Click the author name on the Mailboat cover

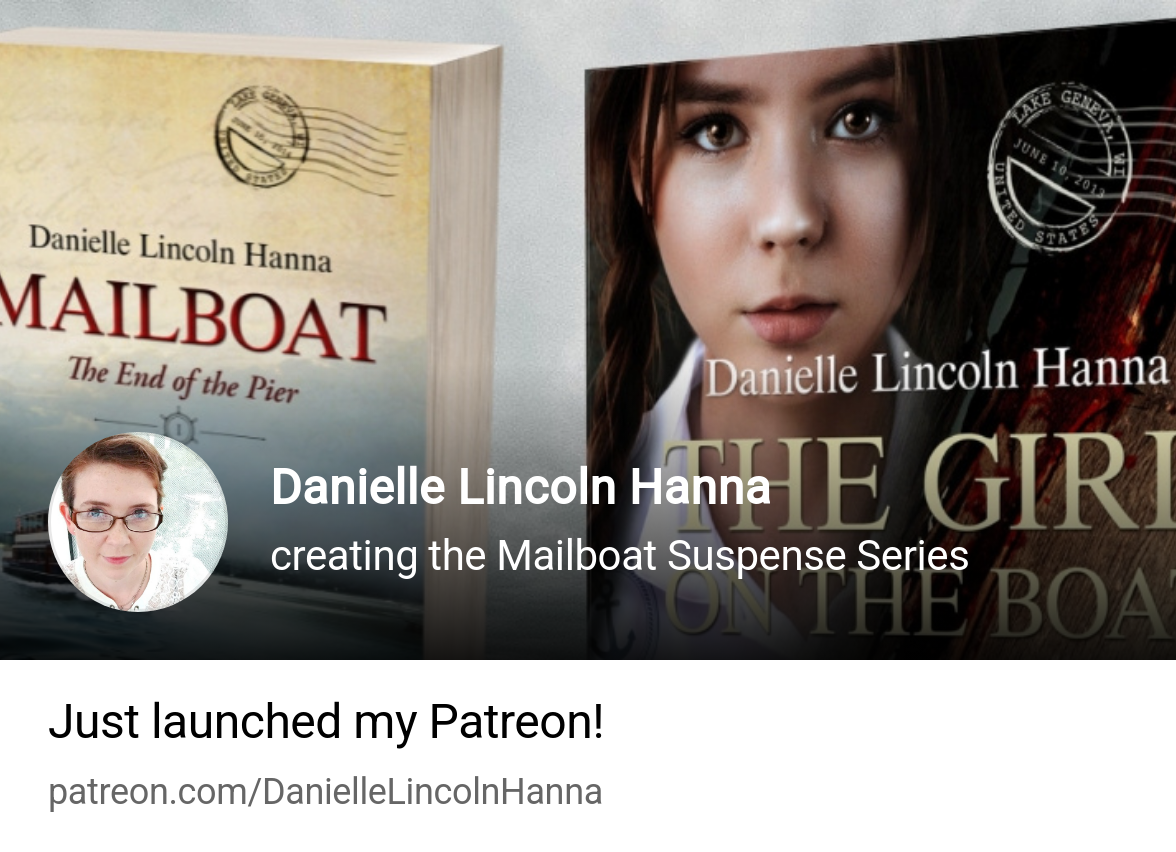[x=180, y=248]
